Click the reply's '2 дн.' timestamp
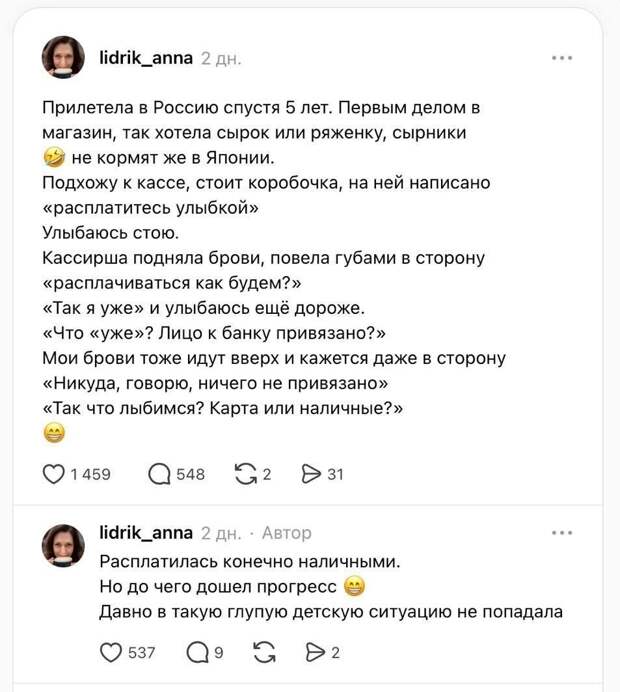The width and height of the screenshot is (620, 692). pos(221,534)
